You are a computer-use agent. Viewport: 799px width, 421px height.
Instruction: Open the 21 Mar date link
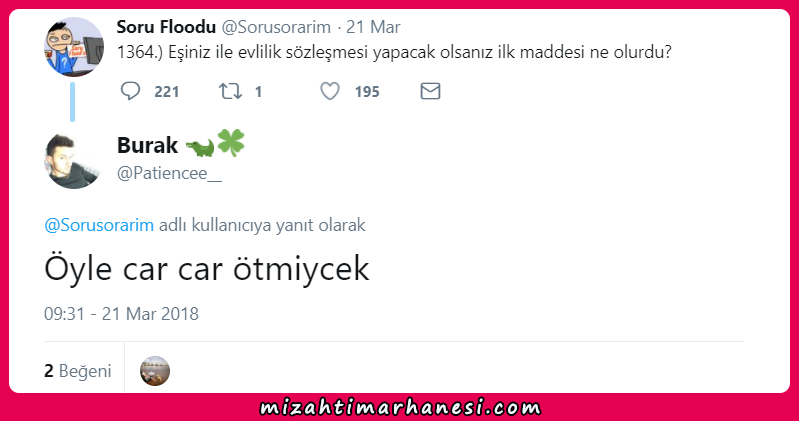[373, 27]
